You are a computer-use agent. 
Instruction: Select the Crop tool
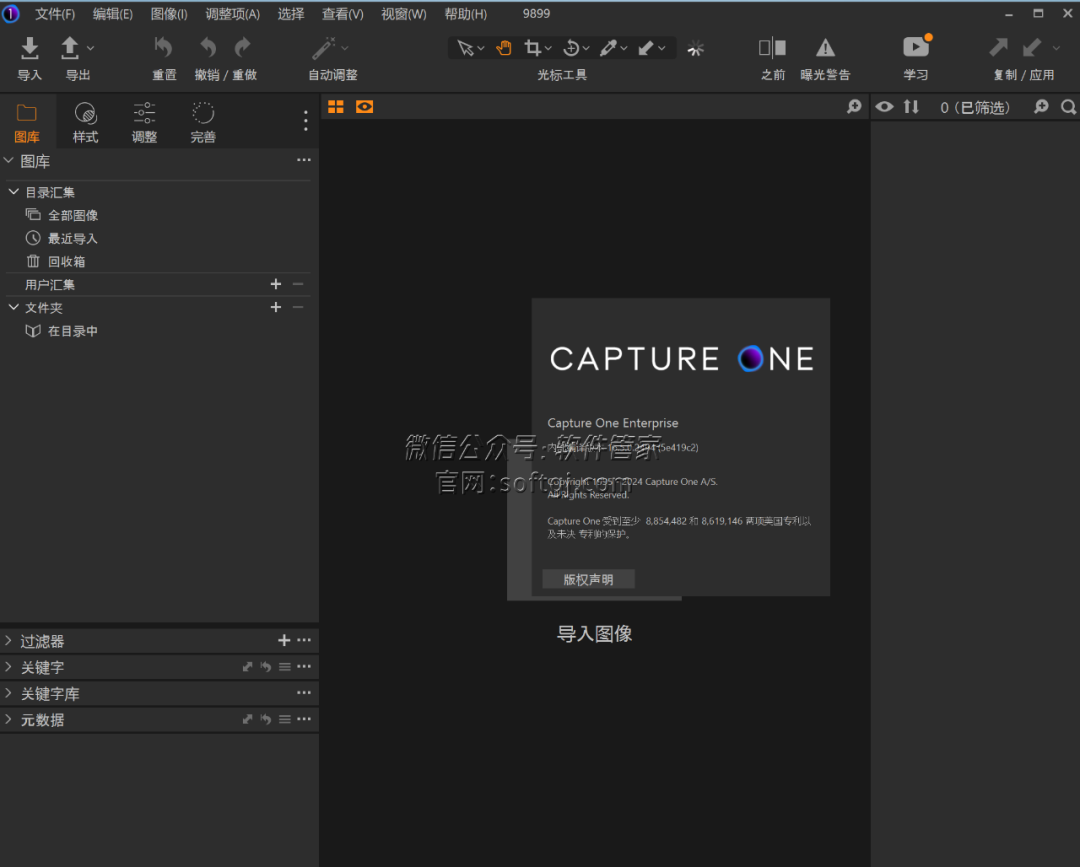click(532, 48)
